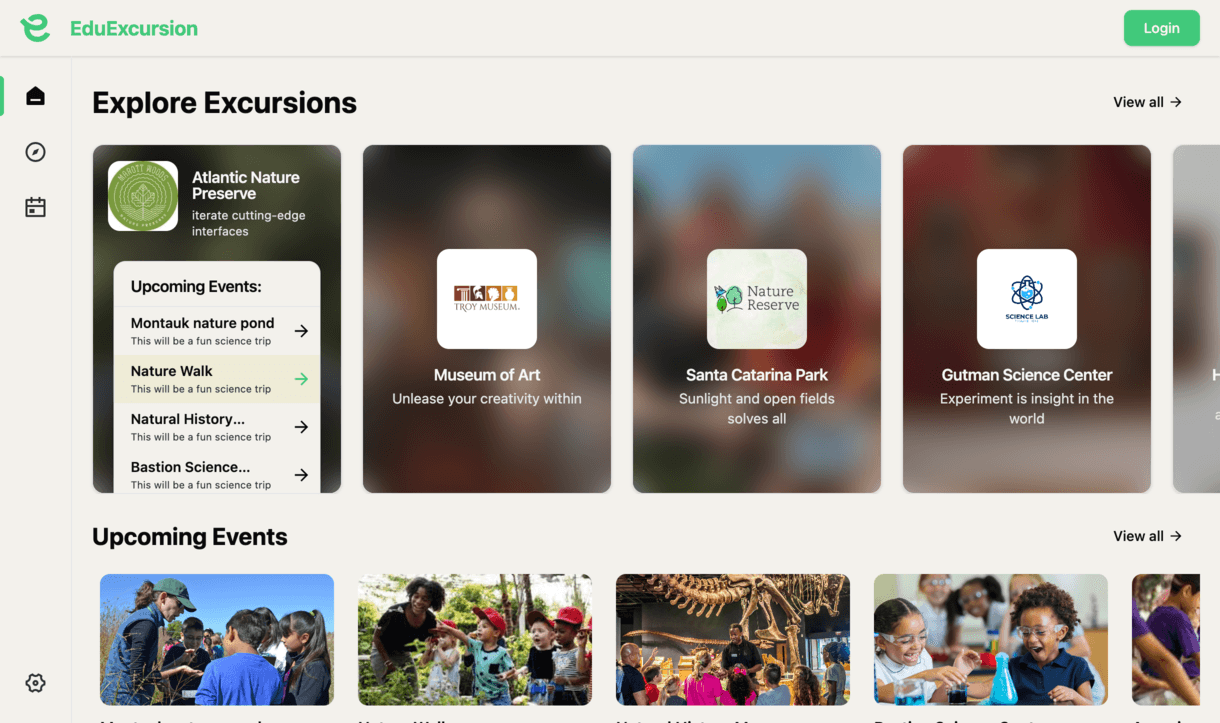
Task: Open the Natural History event arrow
Action: coord(301,427)
